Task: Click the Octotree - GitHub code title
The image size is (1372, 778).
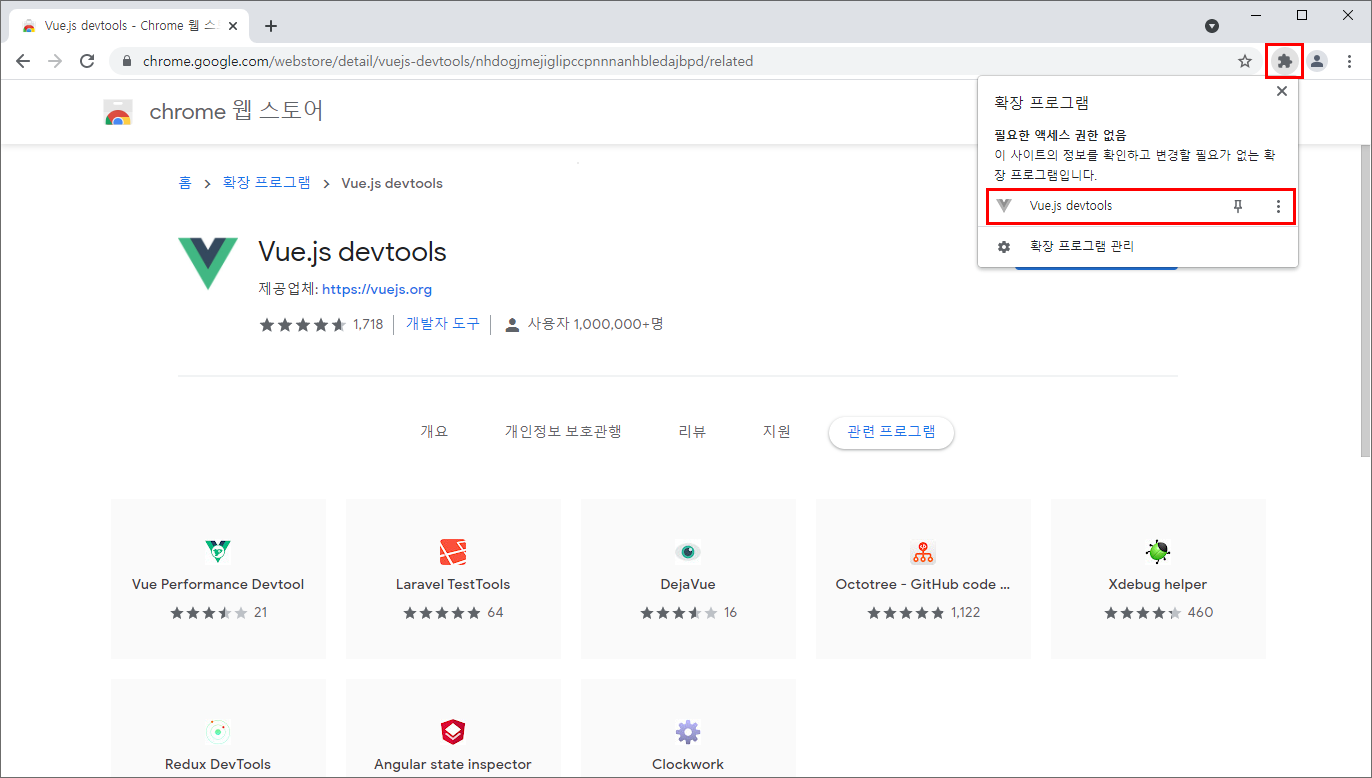Action: [x=923, y=584]
